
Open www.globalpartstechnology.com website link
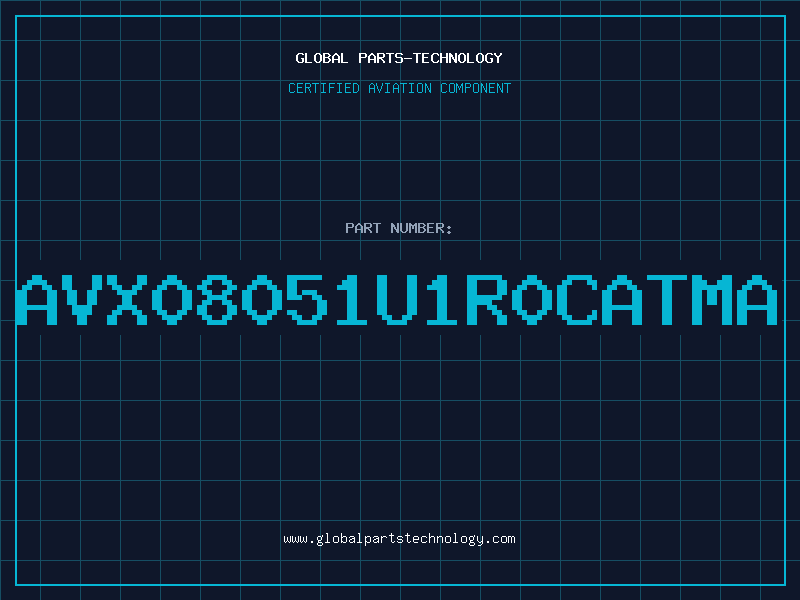click(399, 539)
